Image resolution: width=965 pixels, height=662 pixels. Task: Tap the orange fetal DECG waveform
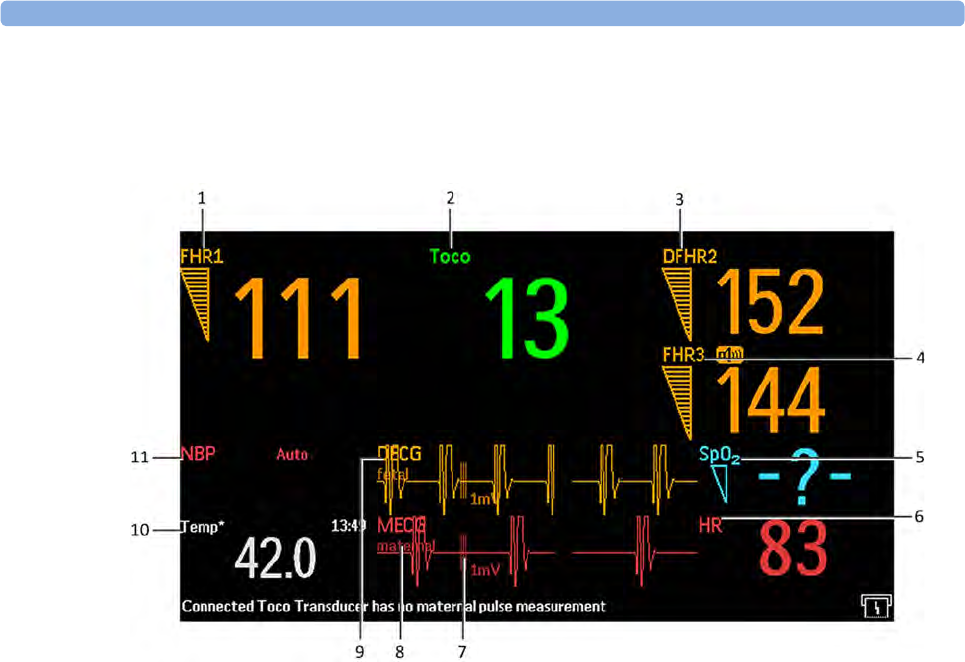(x=537, y=481)
